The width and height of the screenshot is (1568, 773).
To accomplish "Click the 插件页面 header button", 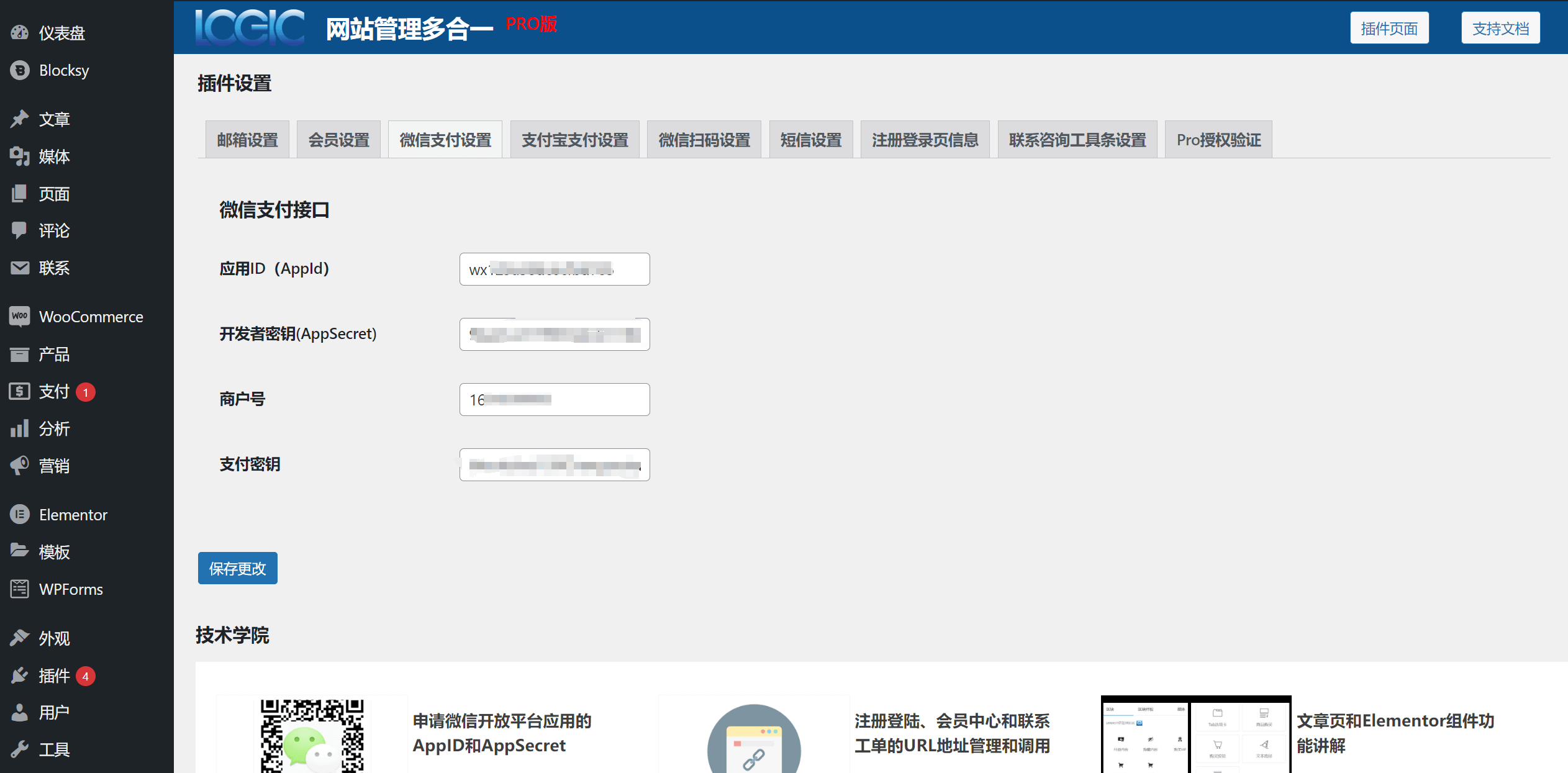I will coord(1389,28).
